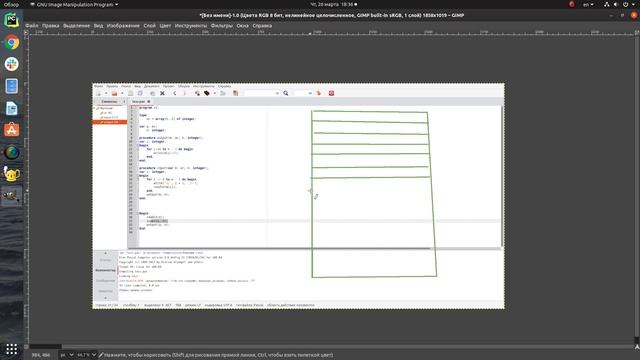Image resolution: width=640 pixels, height=360 pixels.
Task: Open Ubuntu Software from the dock
Action: [11, 130]
